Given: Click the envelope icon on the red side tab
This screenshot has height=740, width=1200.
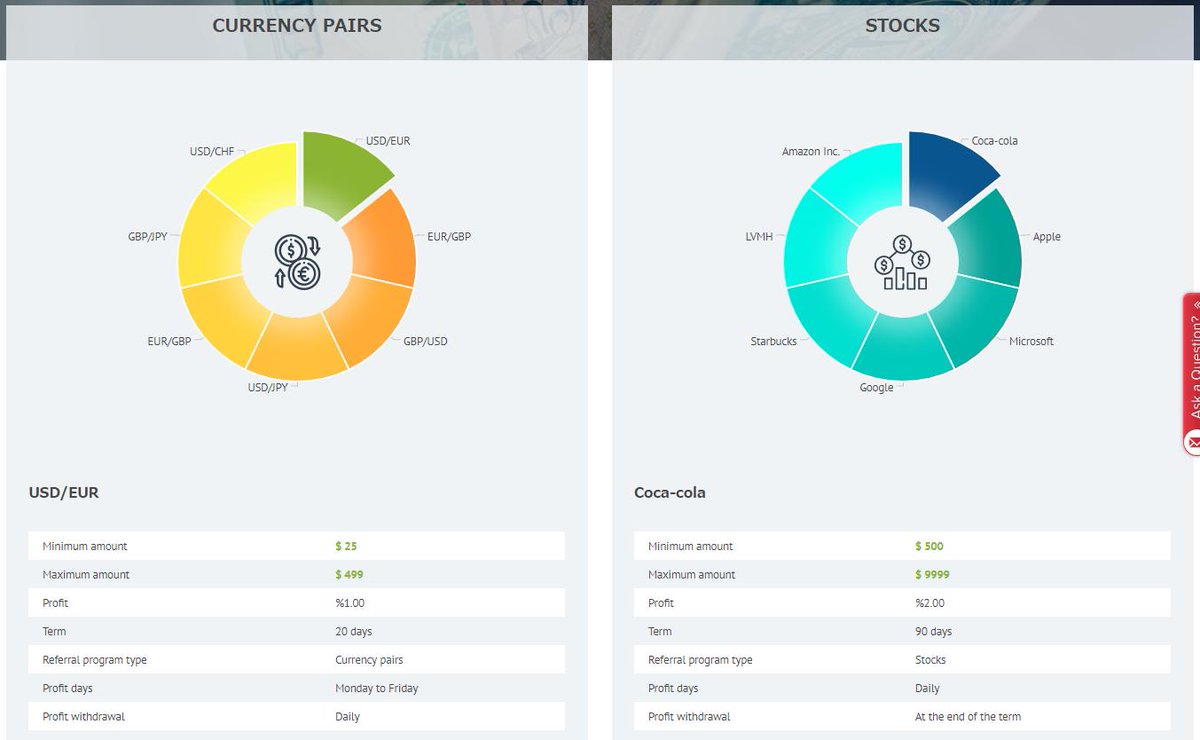Looking at the screenshot, I should tap(1193, 441).
